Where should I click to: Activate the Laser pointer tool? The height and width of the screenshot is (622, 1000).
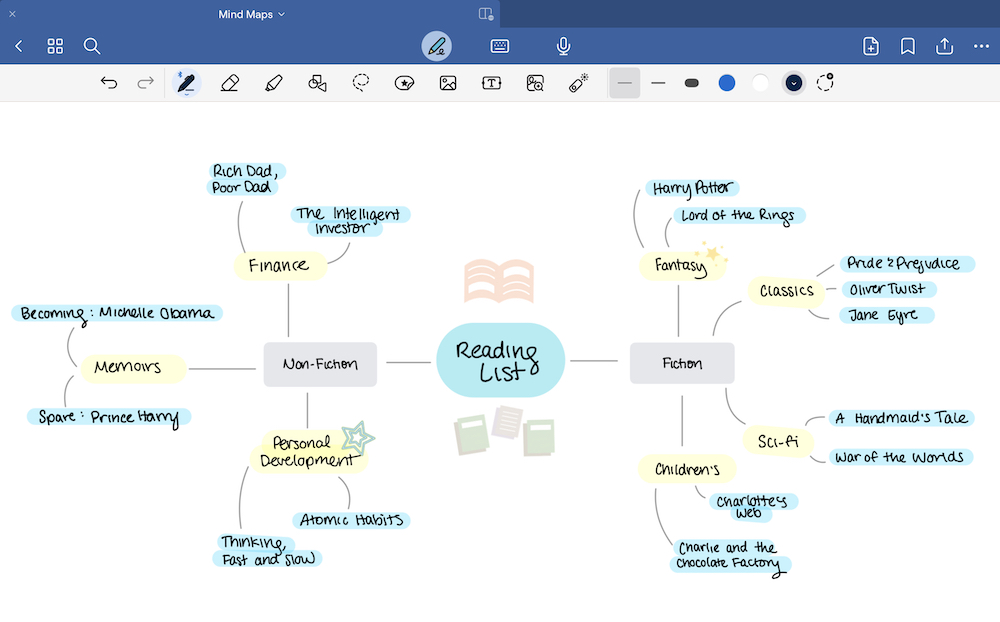coord(579,83)
